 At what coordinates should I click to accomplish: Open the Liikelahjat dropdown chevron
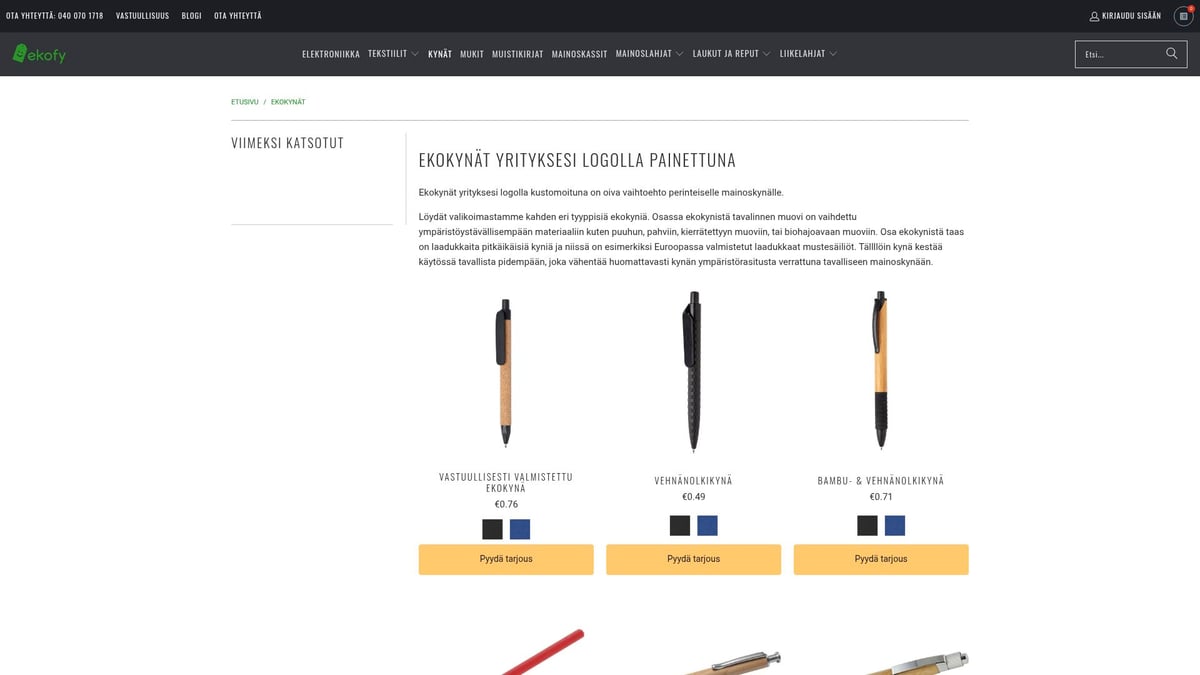pyautogui.click(x=833, y=54)
